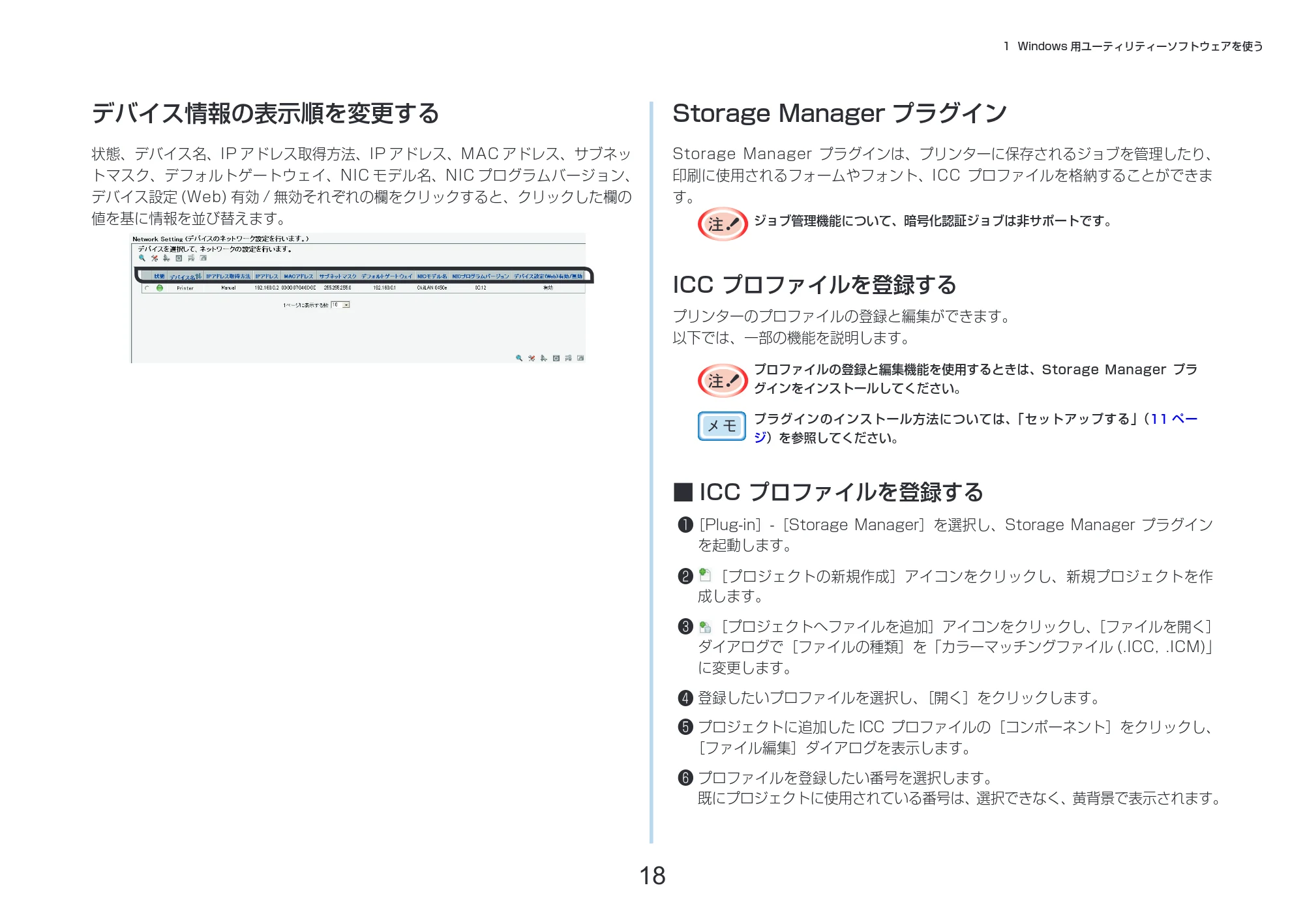Viewport: 1305px width, 924px height.
Task: Click the green status indicator for Printer
Action: pyautogui.click(x=160, y=288)
